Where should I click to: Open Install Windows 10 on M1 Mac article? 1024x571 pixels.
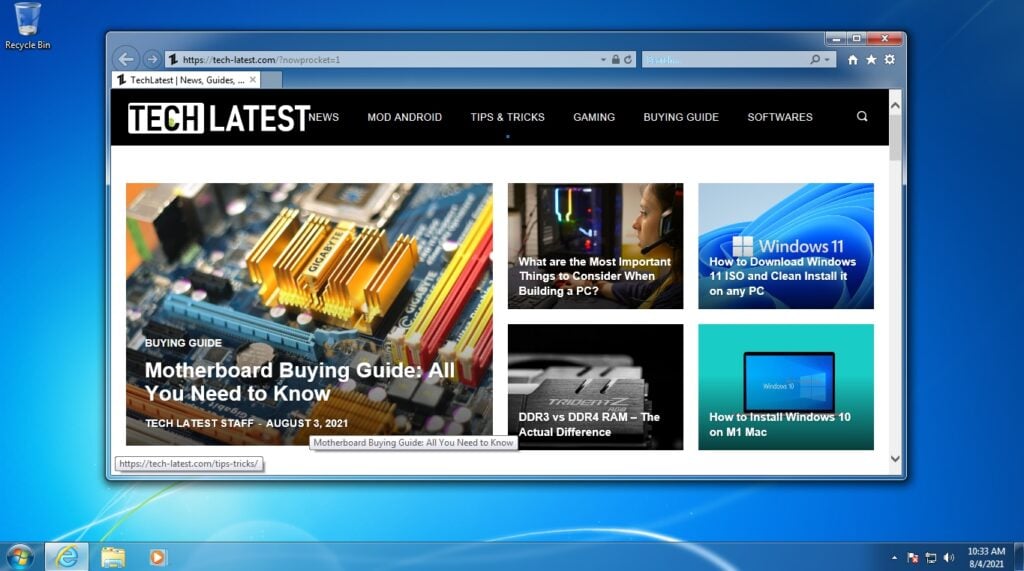786,387
